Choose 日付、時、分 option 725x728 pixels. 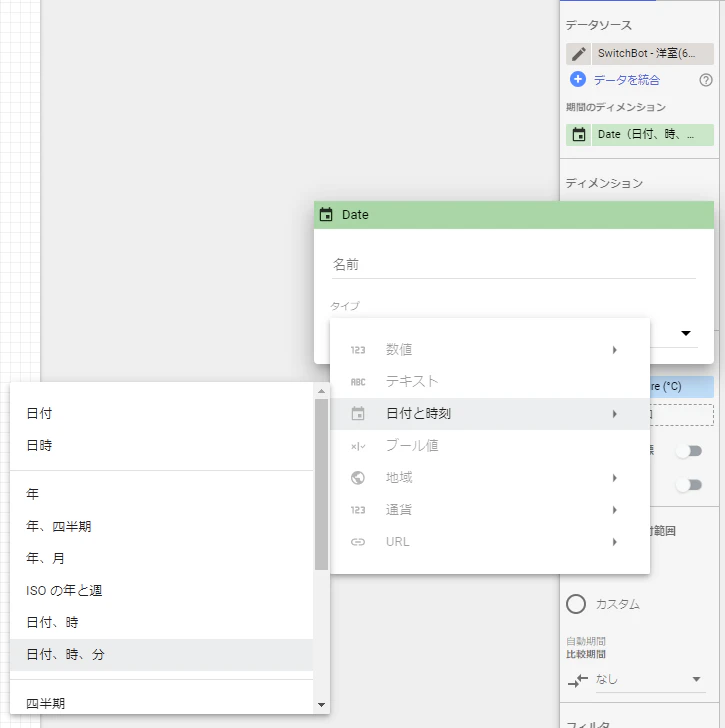tap(162, 655)
